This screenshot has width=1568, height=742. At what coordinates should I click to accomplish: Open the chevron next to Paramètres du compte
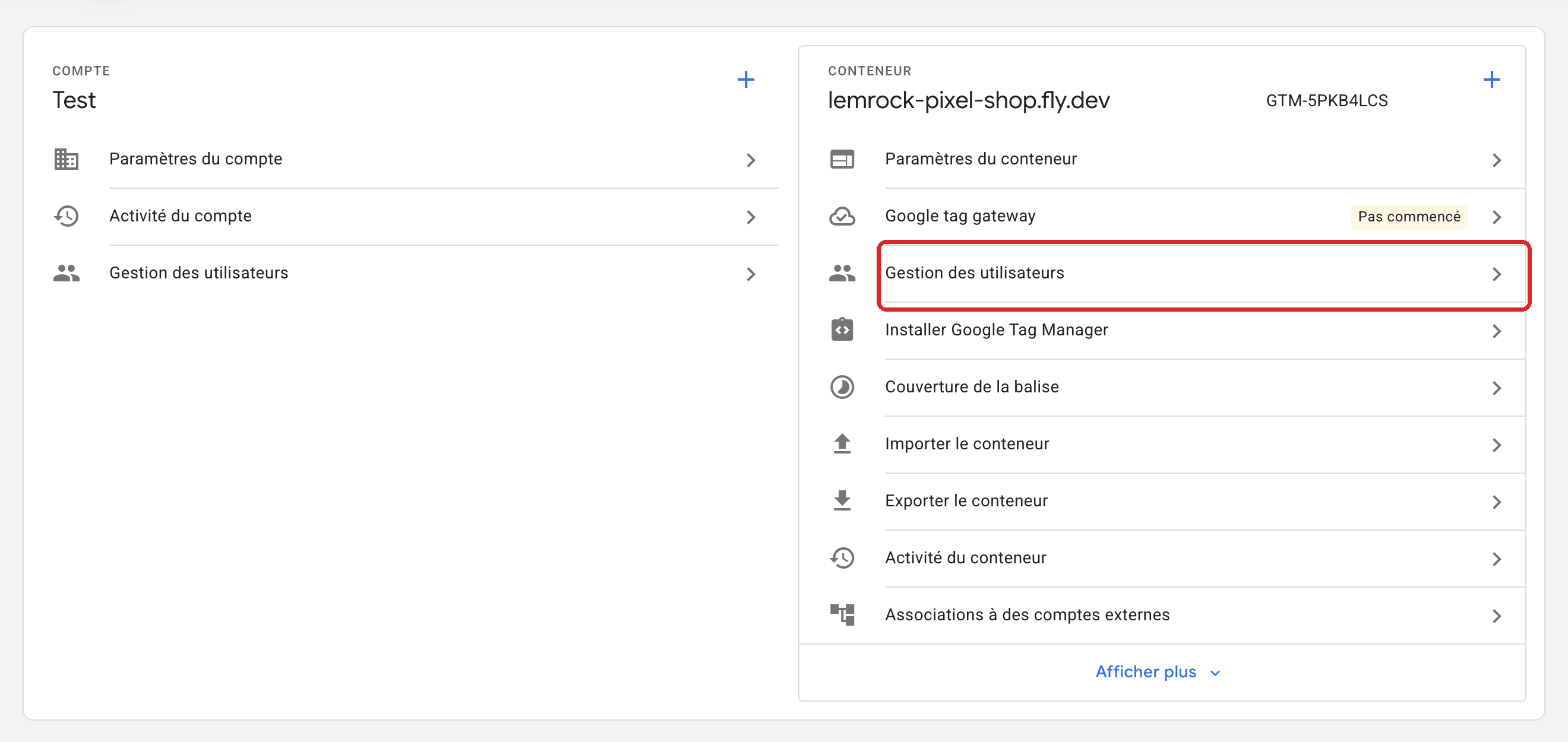tap(751, 160)
